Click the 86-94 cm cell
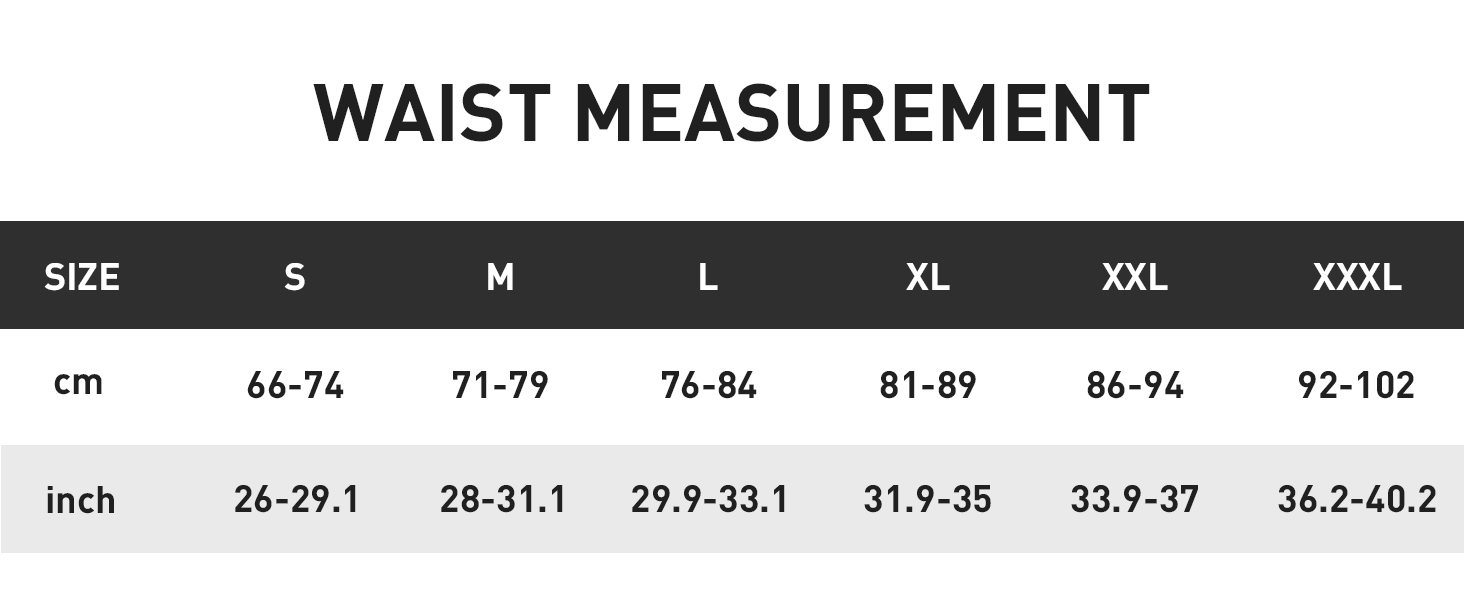Screen dimensions: 1464x600 (1134, 385)
